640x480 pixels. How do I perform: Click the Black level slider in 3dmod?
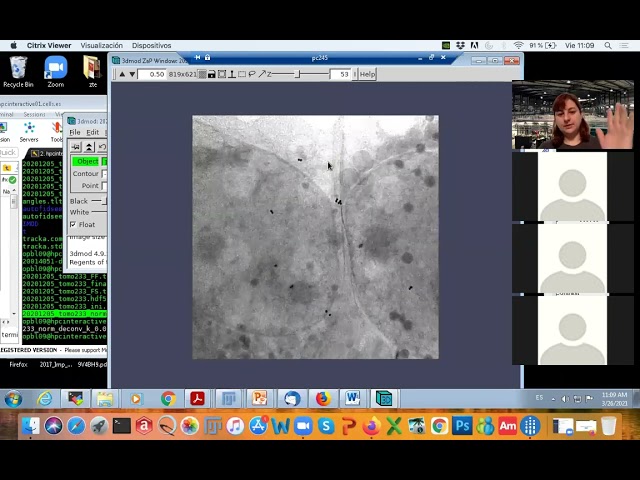(x=100, y=201)
